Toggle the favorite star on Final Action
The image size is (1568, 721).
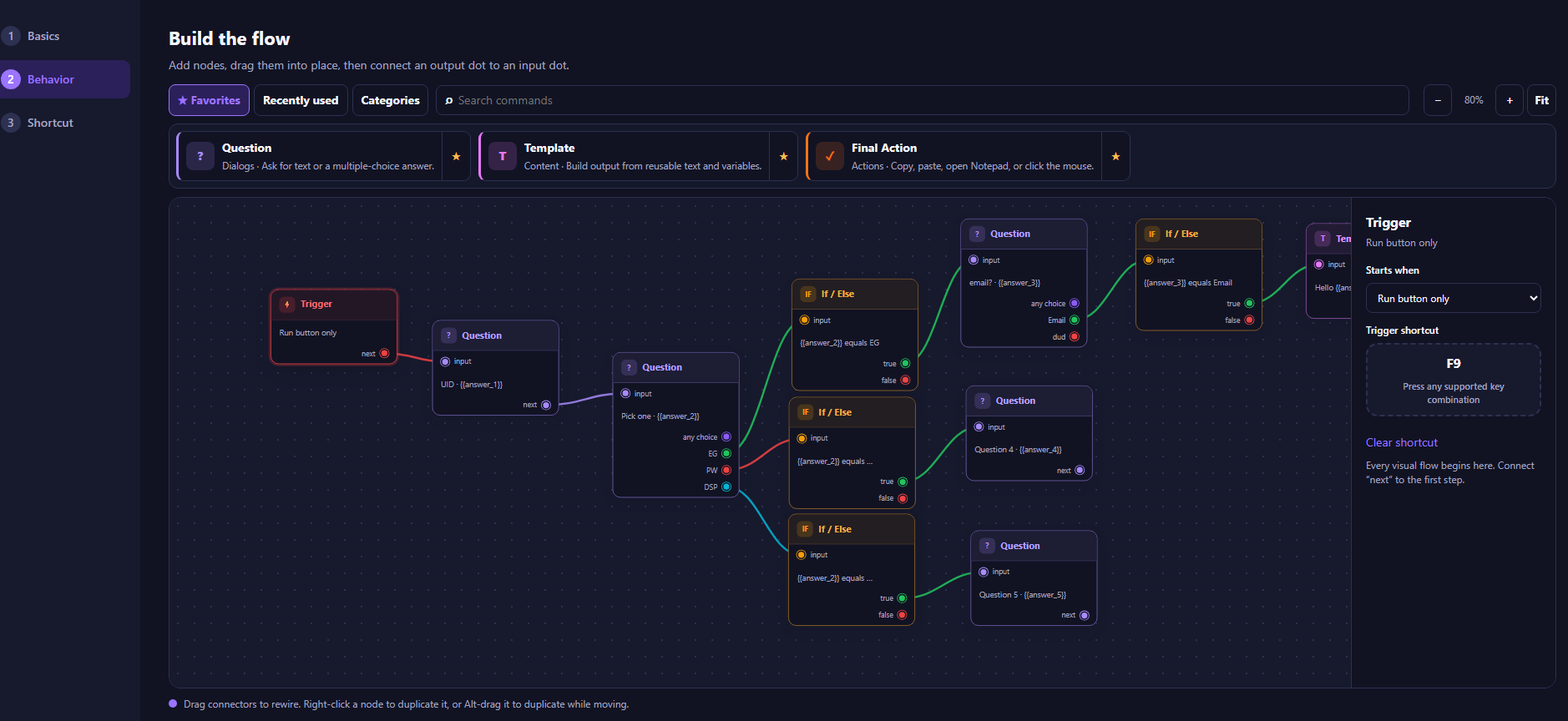1115,156
